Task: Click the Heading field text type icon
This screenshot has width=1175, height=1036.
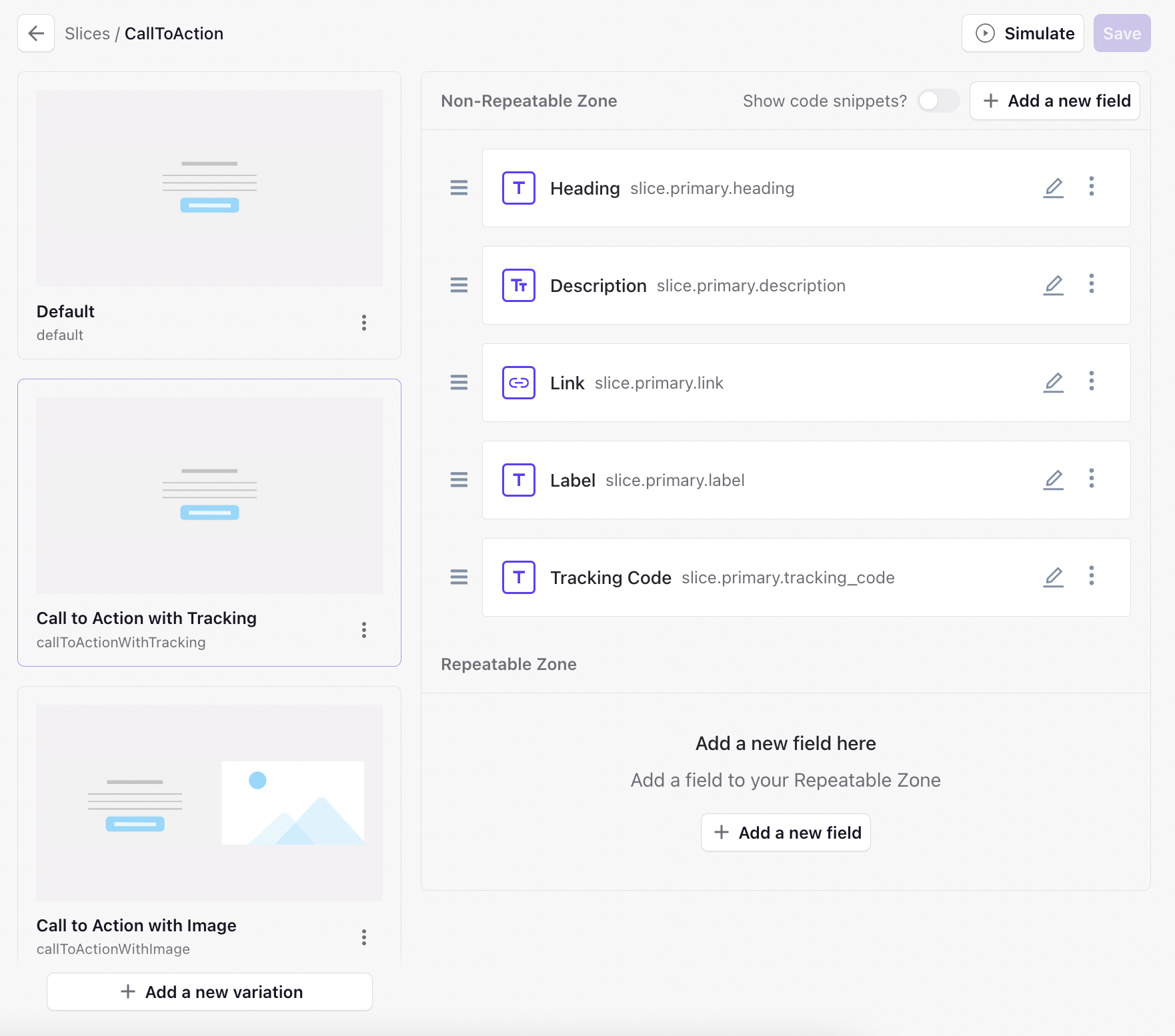Action: (x=518, y=188)
